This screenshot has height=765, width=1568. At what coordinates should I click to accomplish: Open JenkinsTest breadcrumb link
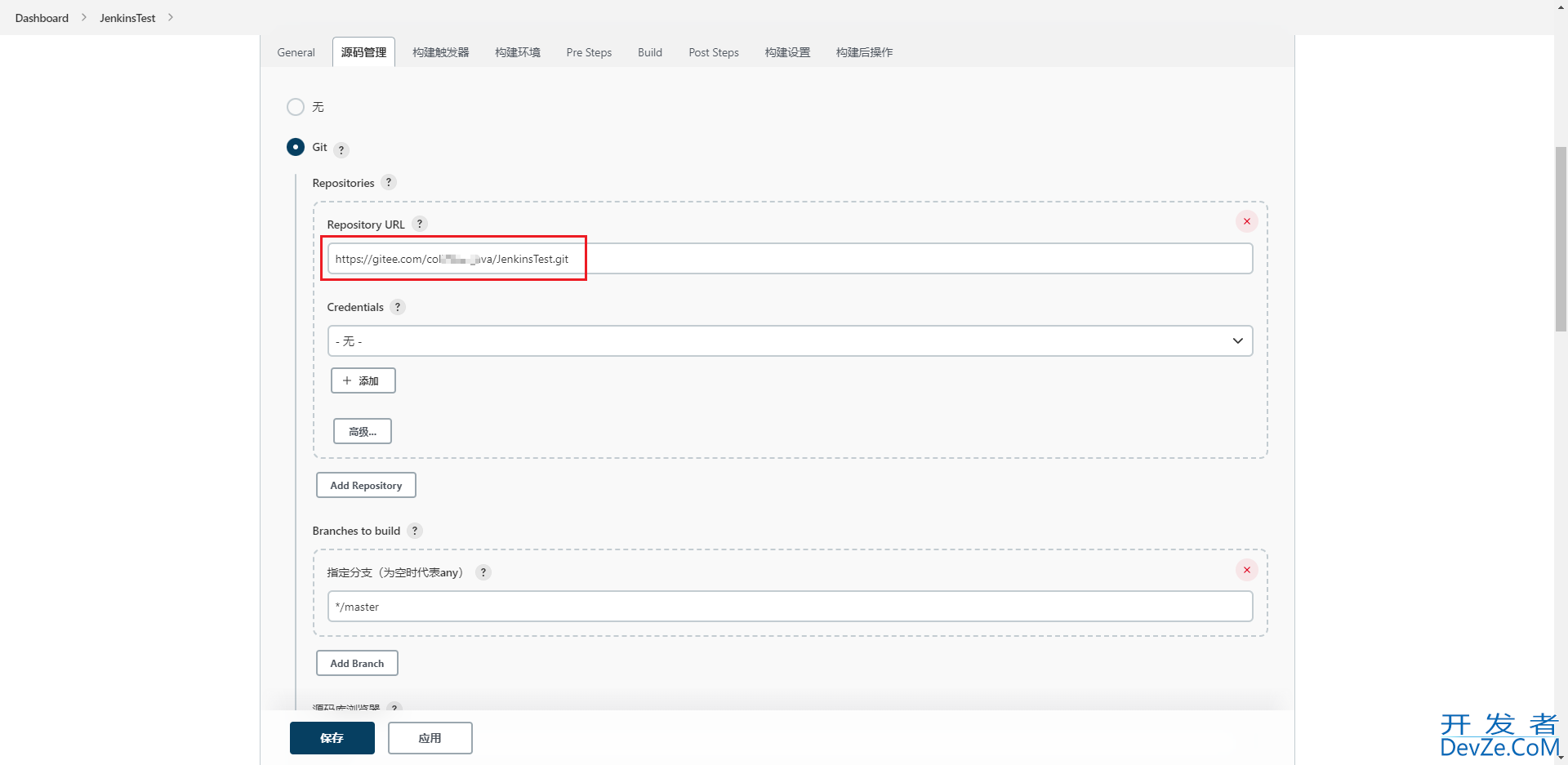coord(127,18)
